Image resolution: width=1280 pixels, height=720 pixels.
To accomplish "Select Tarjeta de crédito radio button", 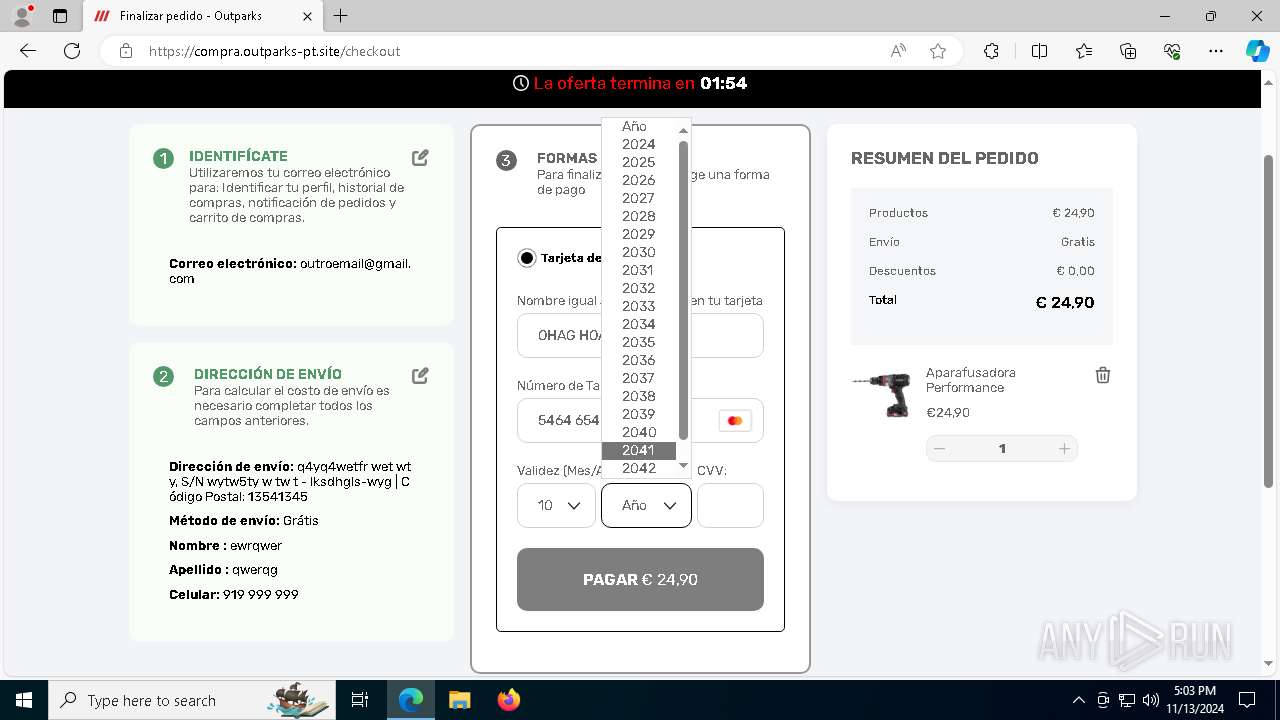I will (x=526, y=258).
